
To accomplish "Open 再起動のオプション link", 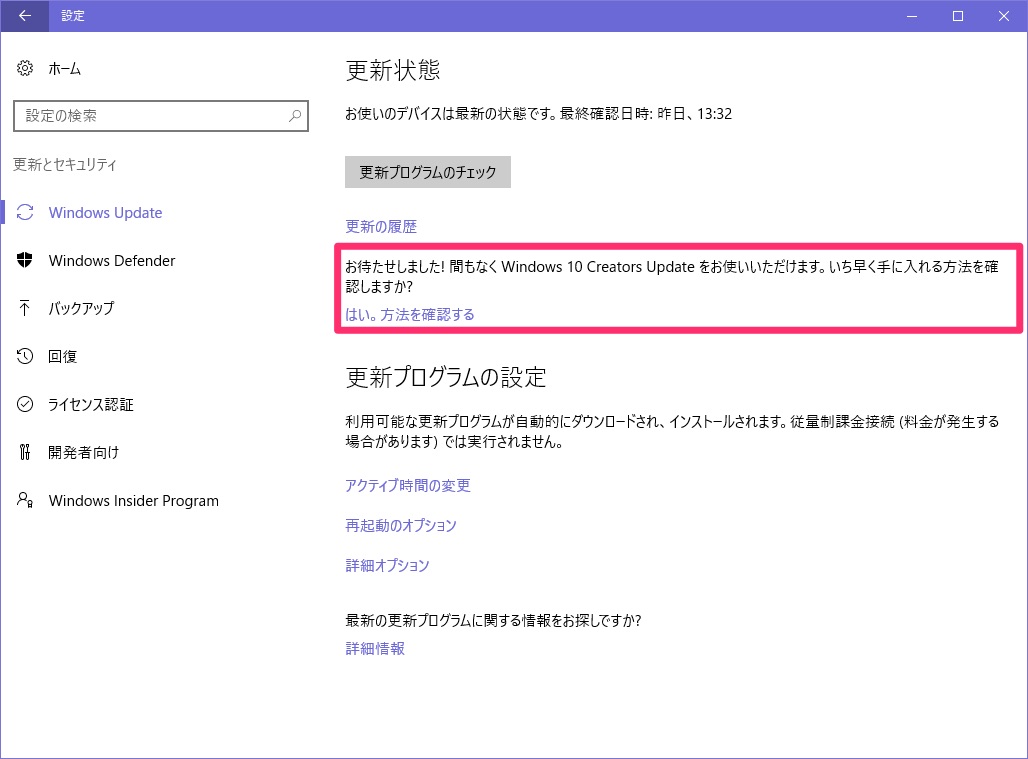I will point(401,526).
